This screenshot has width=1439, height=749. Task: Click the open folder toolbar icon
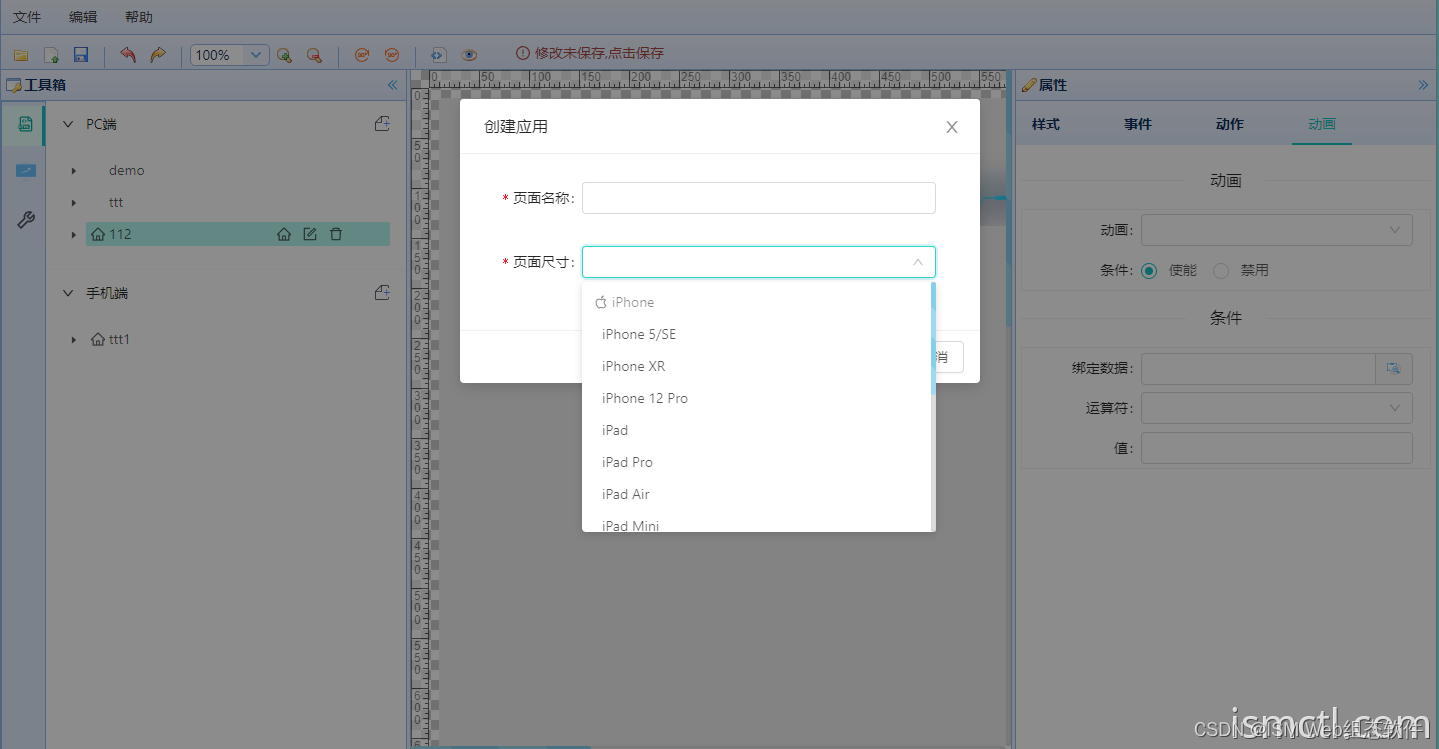click(20, 55)
